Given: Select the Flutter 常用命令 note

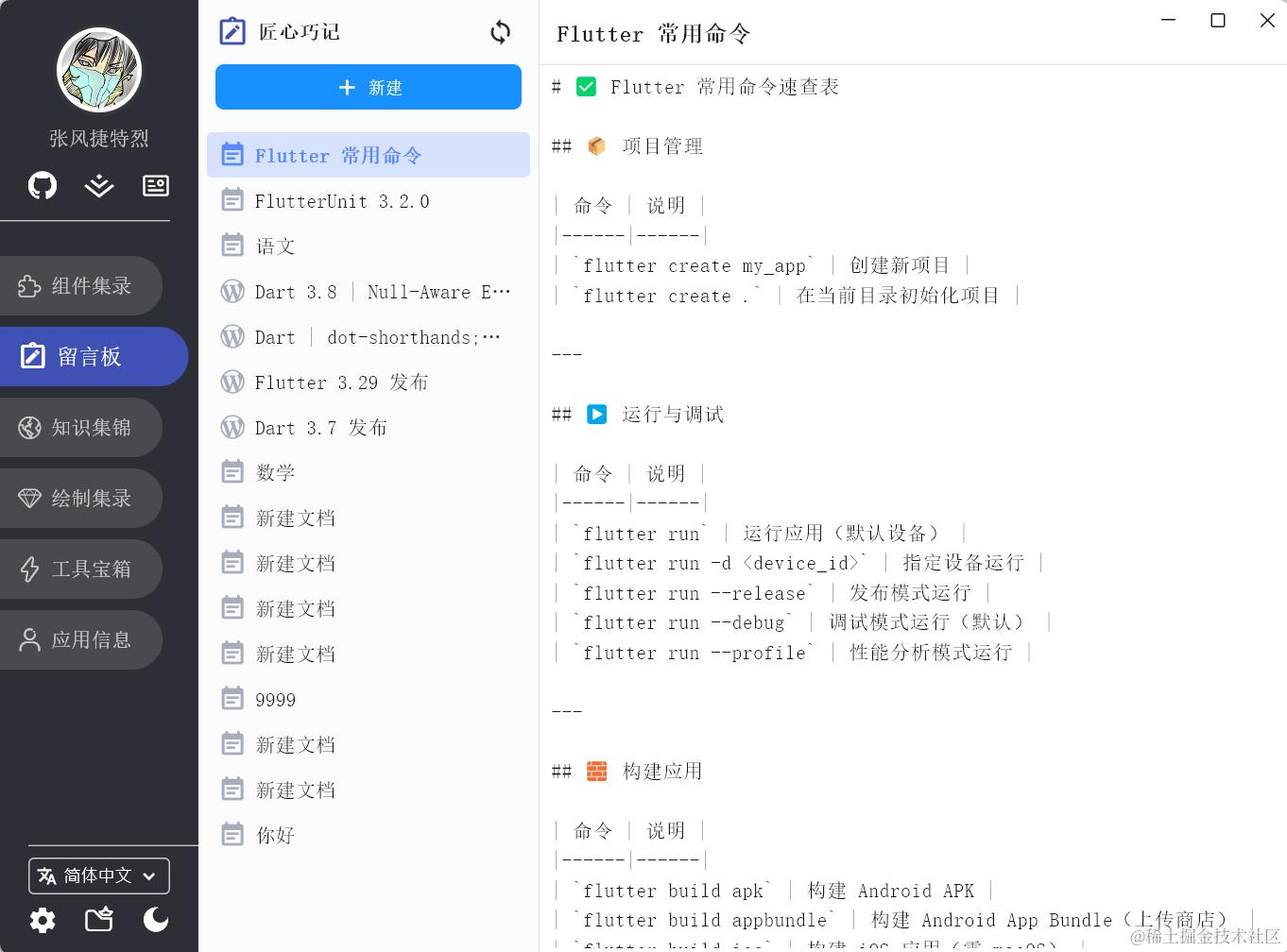Looking at the screenshot, I should [369, 155].
